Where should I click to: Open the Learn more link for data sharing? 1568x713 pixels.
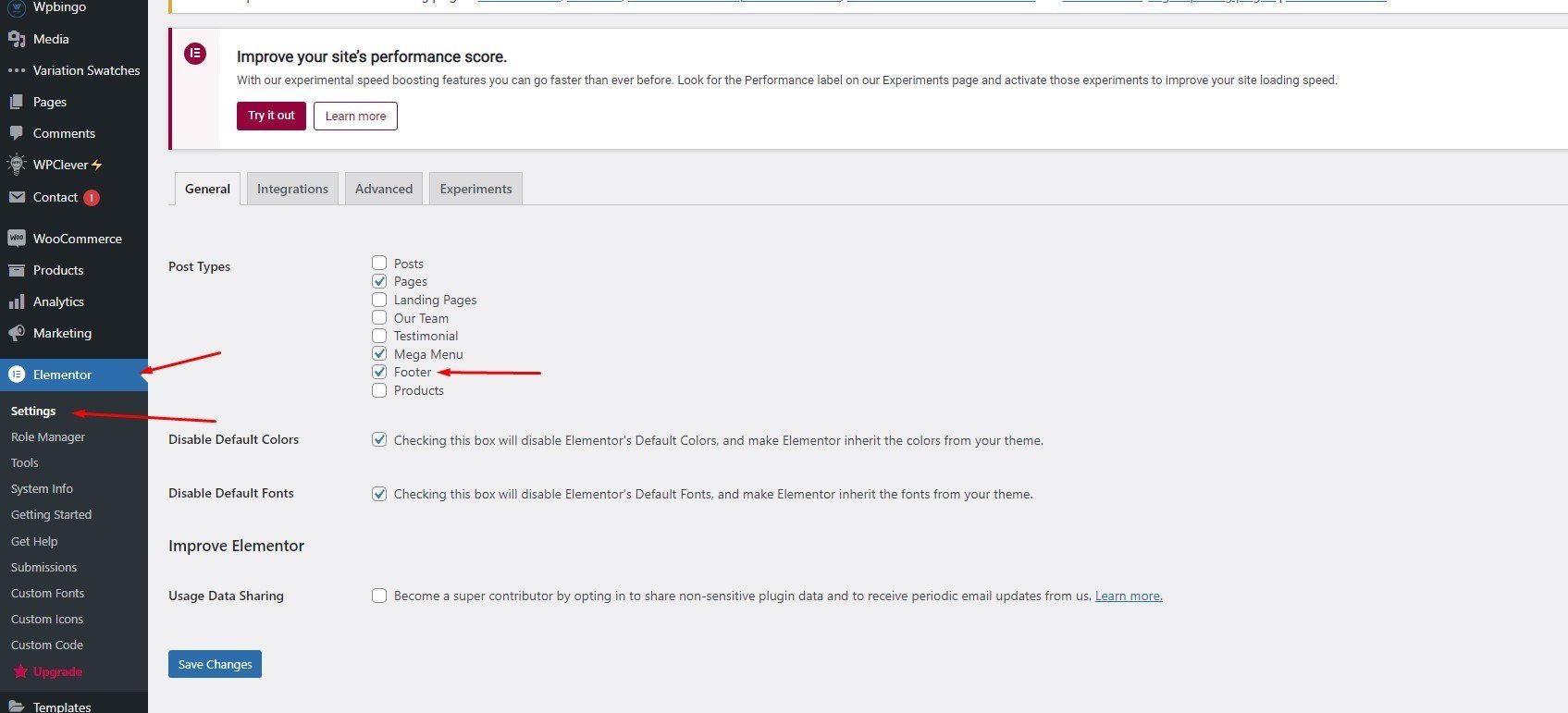point(1129,596)
